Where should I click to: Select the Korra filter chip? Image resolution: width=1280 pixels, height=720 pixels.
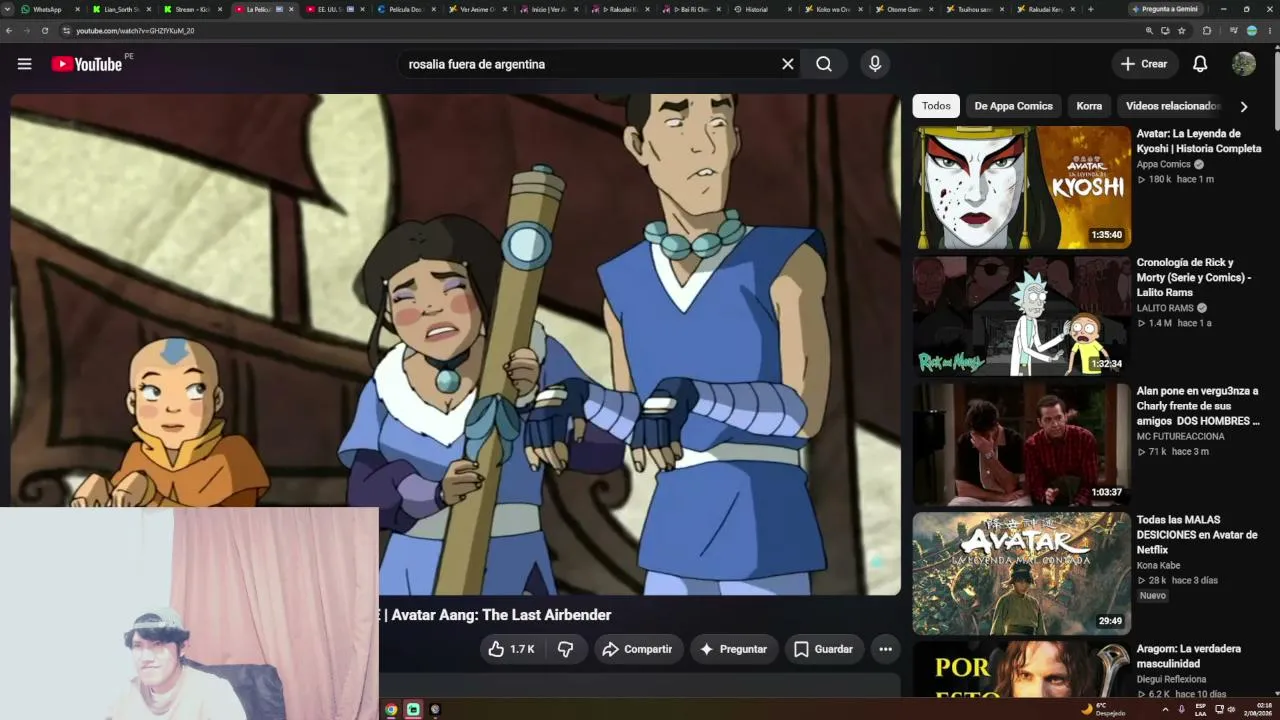tap(1089, 106)
